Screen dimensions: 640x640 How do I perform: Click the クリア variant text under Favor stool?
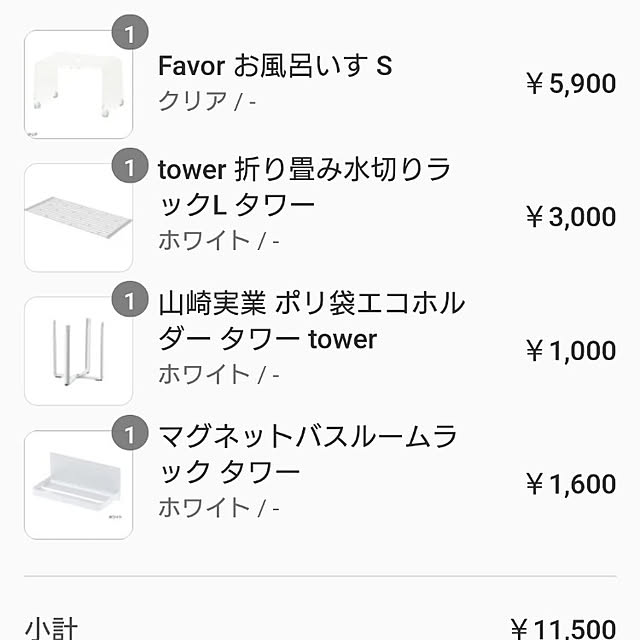pyautogui.click(x=192, y=101)
